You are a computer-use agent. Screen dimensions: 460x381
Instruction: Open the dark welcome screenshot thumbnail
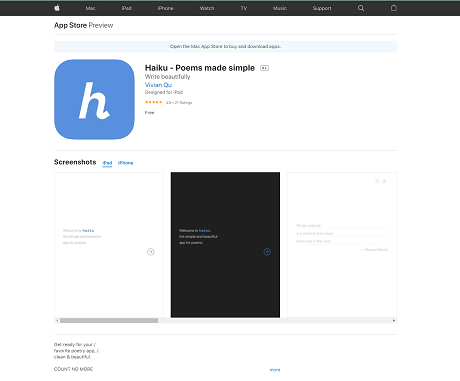(x=225, y=245)
